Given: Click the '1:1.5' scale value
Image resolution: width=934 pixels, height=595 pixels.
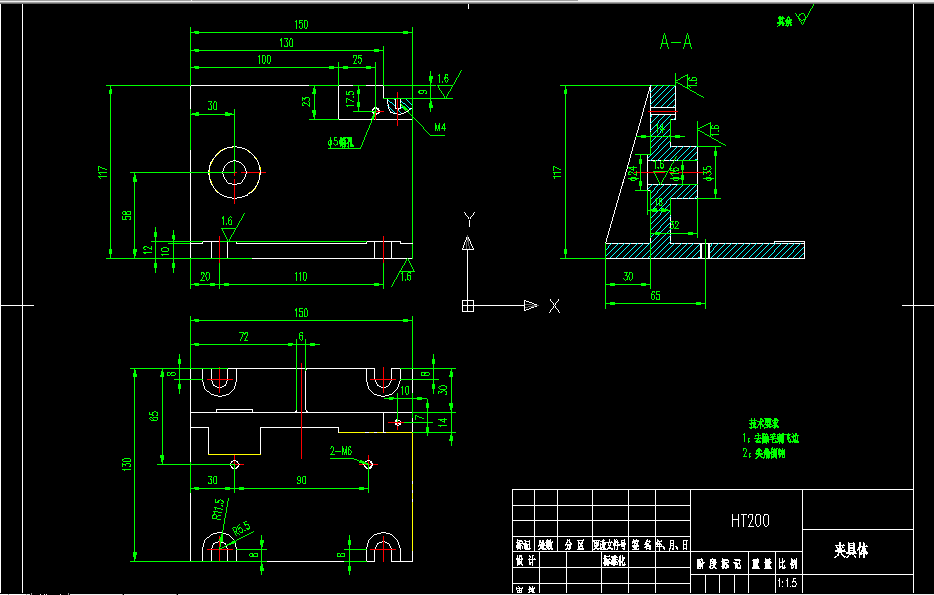Looking at the screenshot, I should (787, 584).
